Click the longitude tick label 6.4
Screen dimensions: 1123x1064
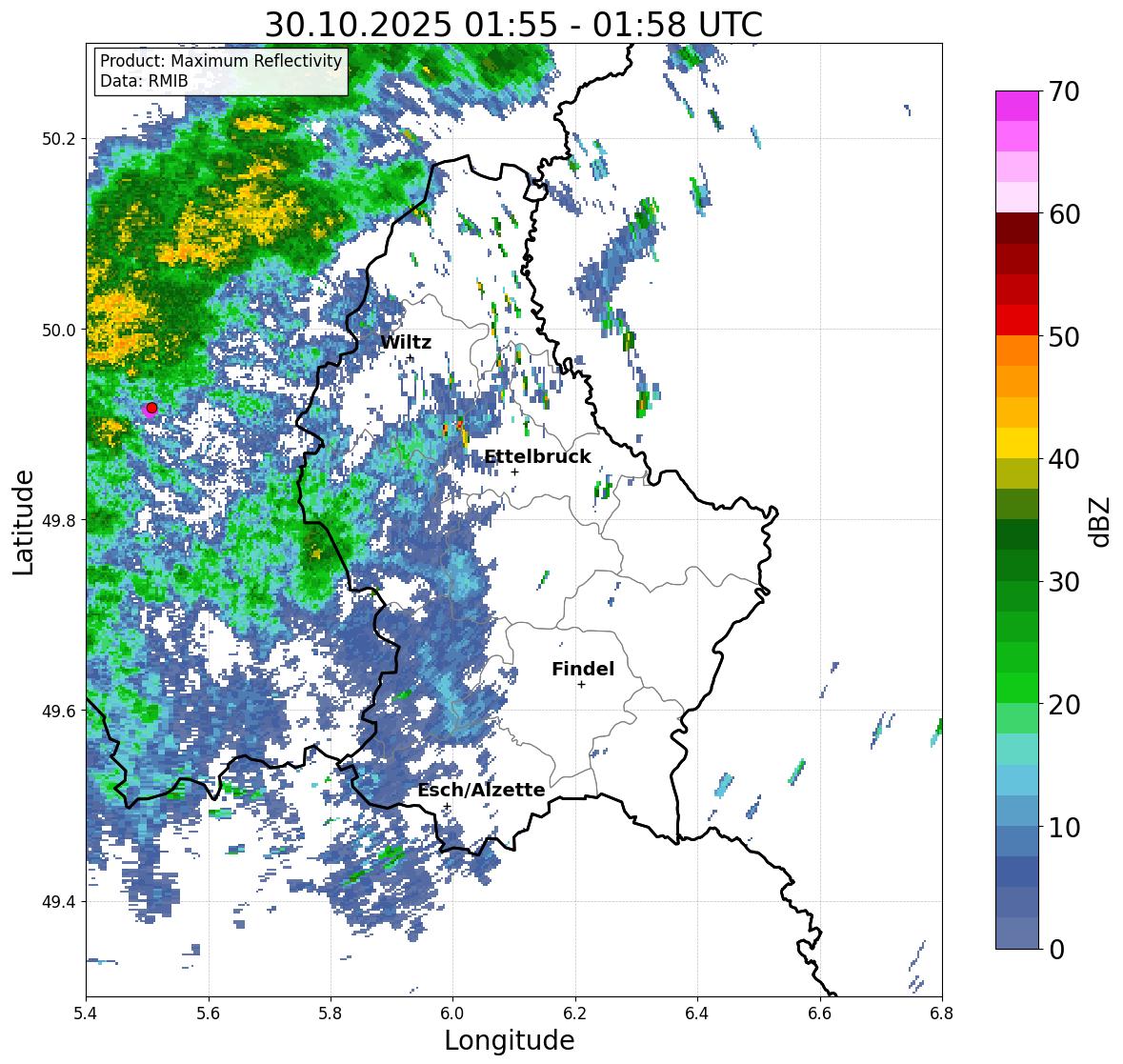click(697, 1014)
